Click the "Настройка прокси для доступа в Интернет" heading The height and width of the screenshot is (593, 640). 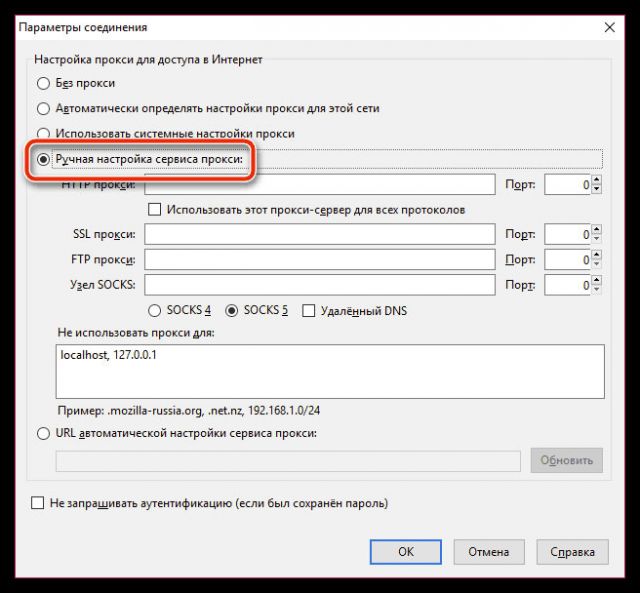click(148, 60)
